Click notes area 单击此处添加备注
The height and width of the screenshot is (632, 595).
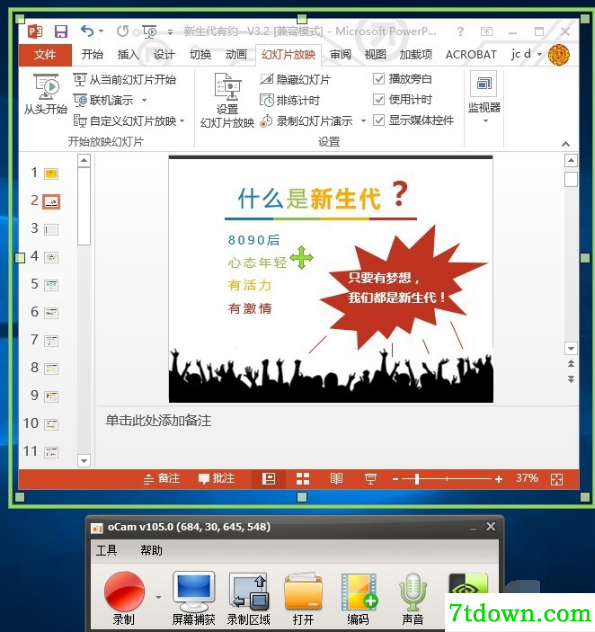[158, 420]
